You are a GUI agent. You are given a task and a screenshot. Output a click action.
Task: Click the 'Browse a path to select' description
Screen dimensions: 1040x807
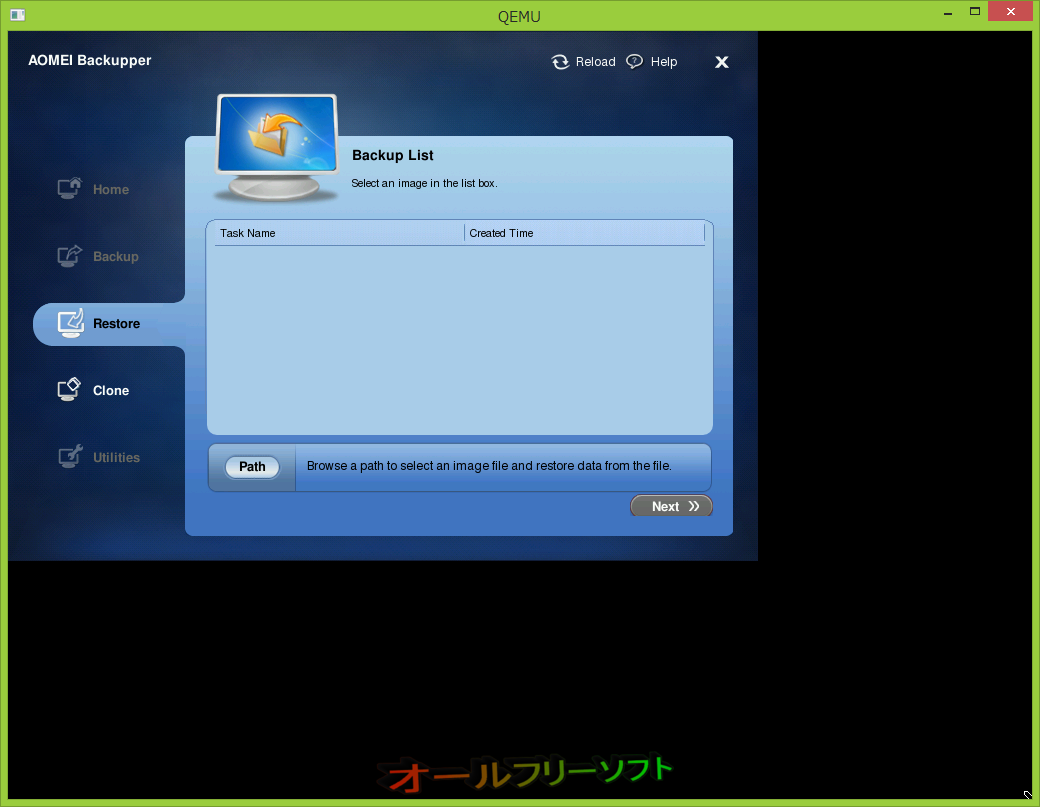[489, 466]
